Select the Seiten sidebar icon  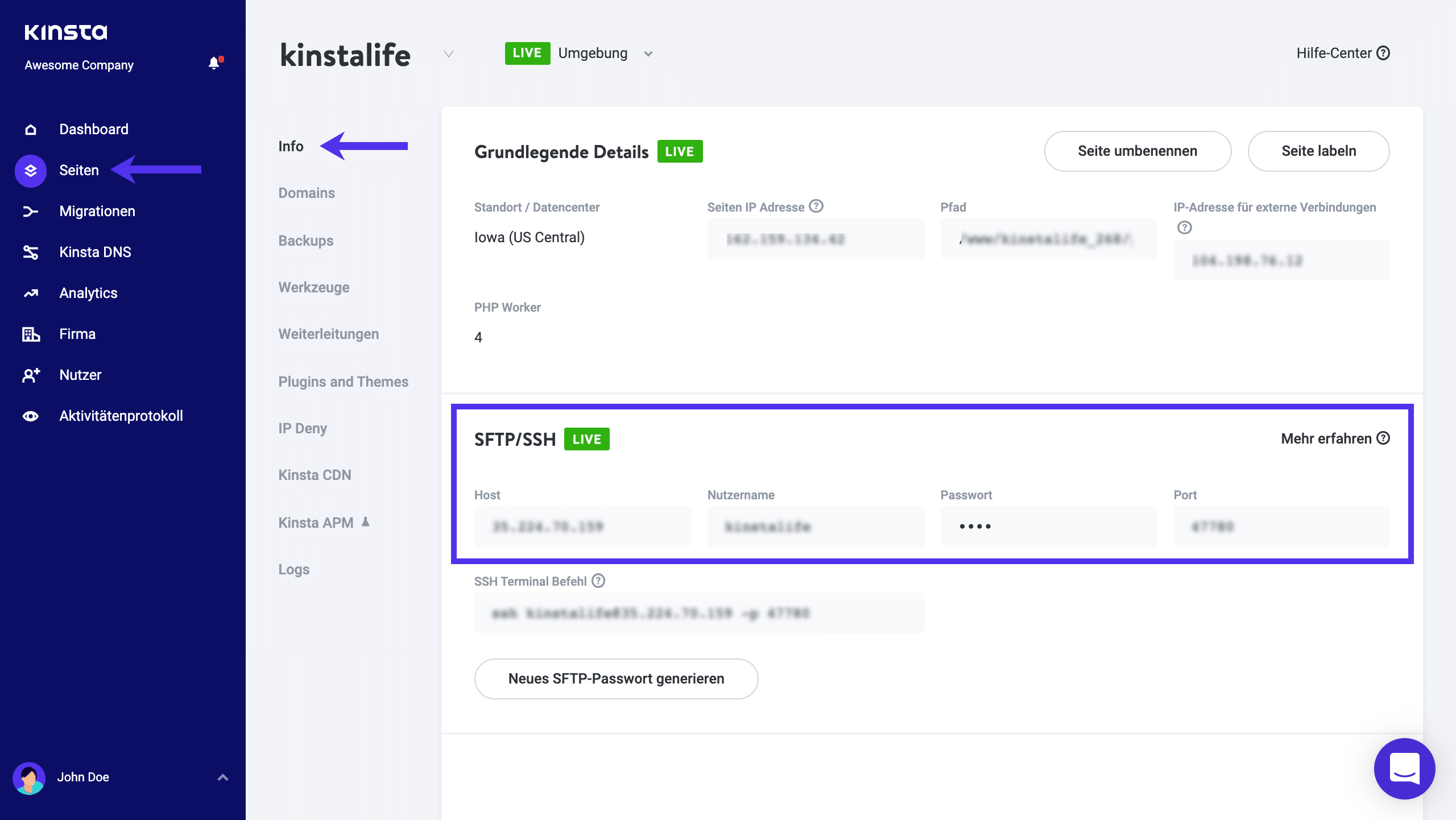(x=30, y=170)
